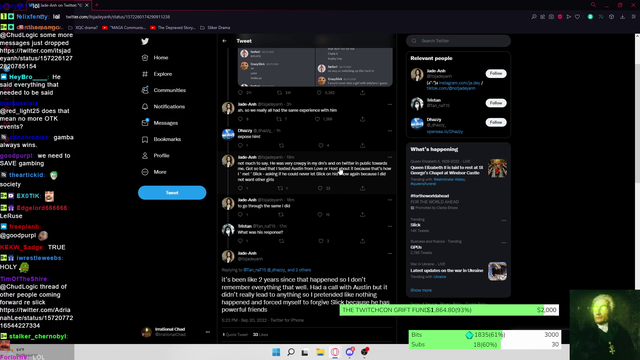Screen dimensions: 640x360
Task: Go back using Tweet header arrow
Action: pyautogui.click(x=224, y=41)
